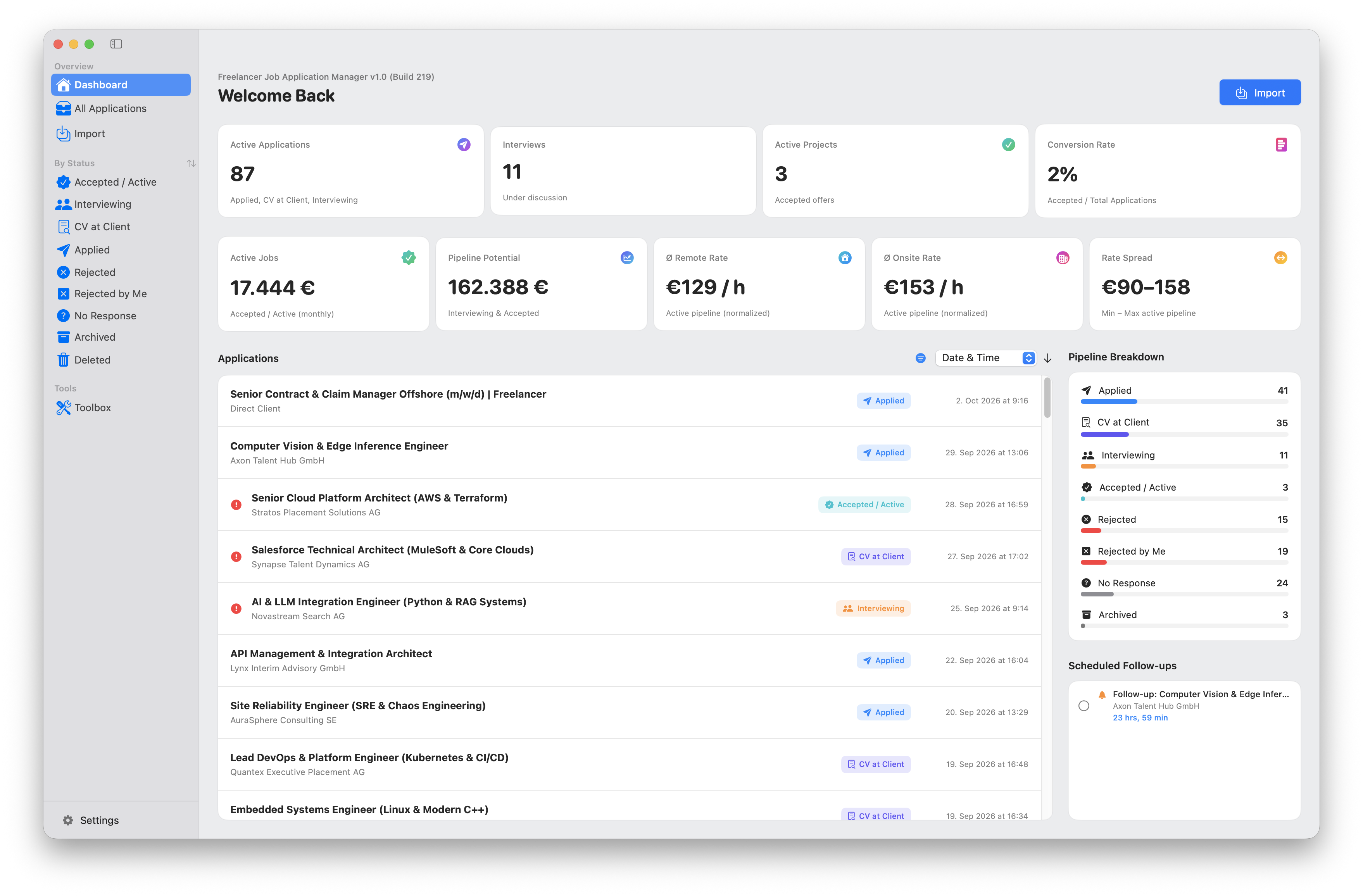
Task: Click Interviewing badge on AI & LLM row
Action: pos(873,608)
